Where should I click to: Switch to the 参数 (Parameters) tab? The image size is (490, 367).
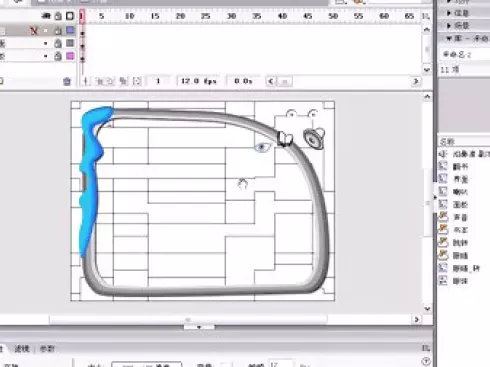(x=47, y=349)
